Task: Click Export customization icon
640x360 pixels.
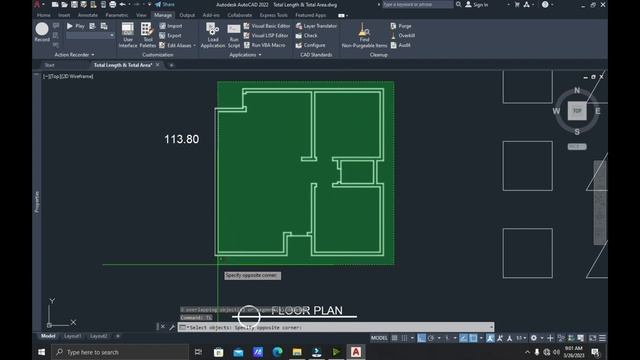Action: coord(162,36)
